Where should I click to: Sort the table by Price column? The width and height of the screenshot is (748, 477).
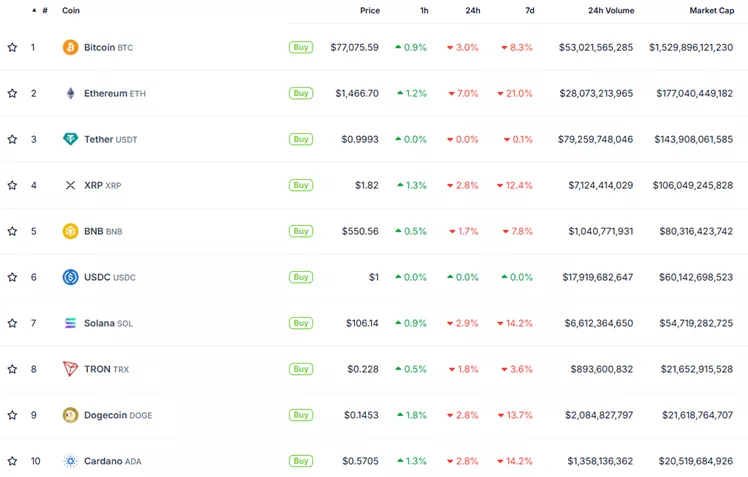[x=369, y=10]
